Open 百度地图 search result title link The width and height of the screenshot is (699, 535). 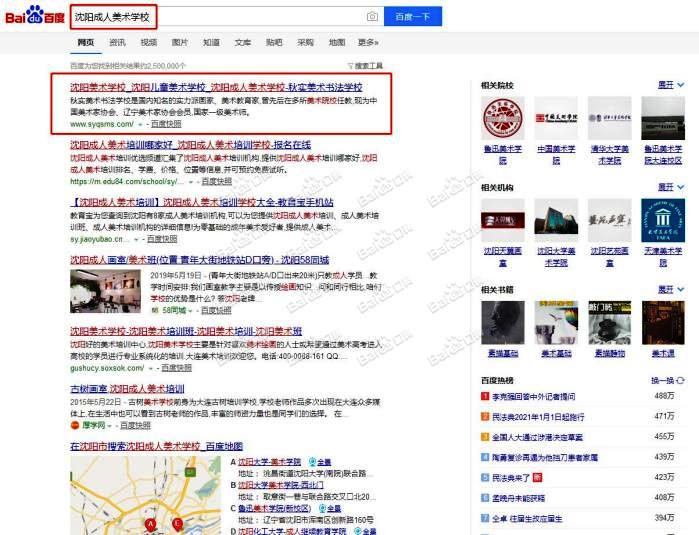point(156,446)
